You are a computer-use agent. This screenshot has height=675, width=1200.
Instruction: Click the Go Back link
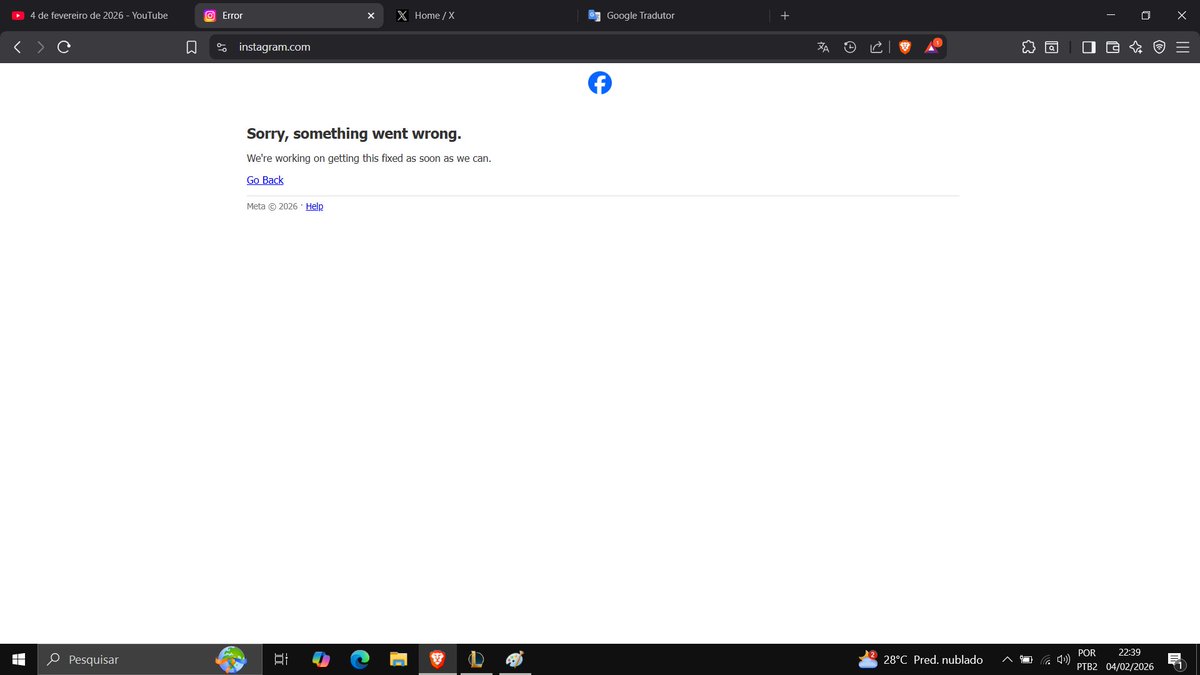[265, 180]
